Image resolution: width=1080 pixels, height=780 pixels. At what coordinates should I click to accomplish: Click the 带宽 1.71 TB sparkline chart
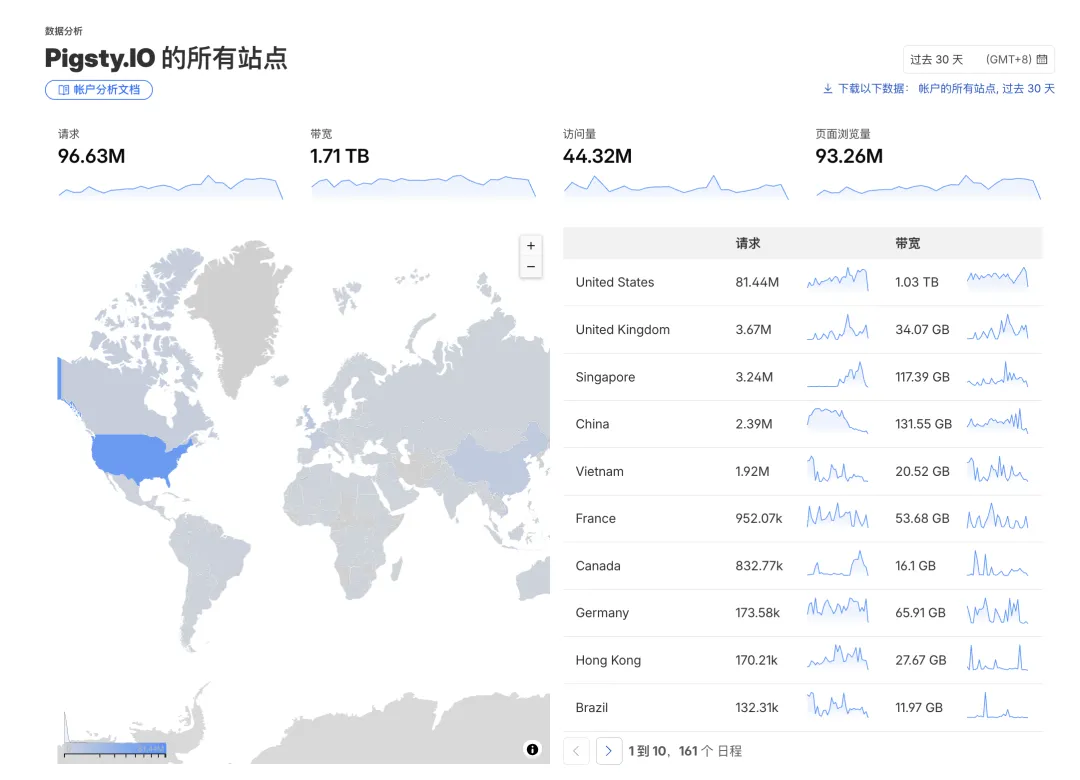pyautogui.click(x=423, y=187)
